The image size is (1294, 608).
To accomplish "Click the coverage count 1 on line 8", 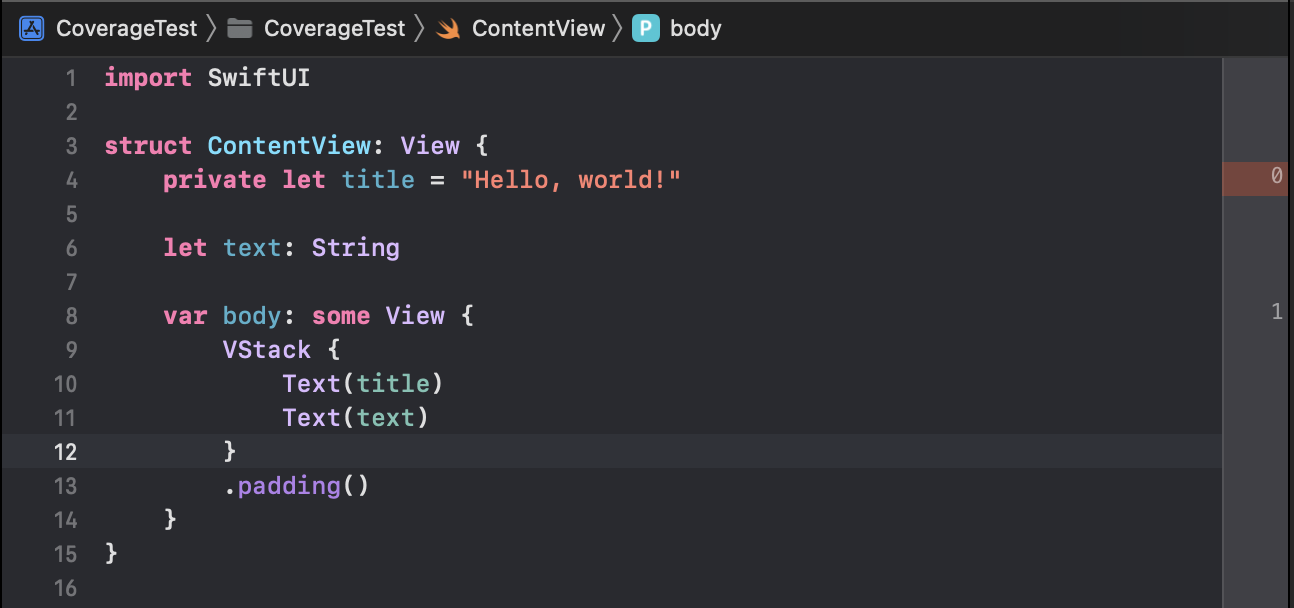I will 1276,312.
